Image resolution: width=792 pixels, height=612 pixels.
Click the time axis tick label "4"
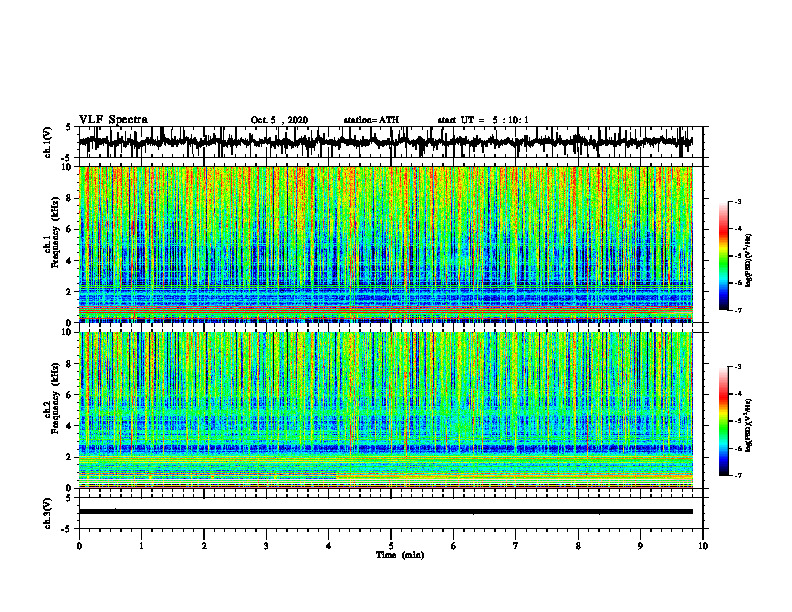(x=329, y=546)
